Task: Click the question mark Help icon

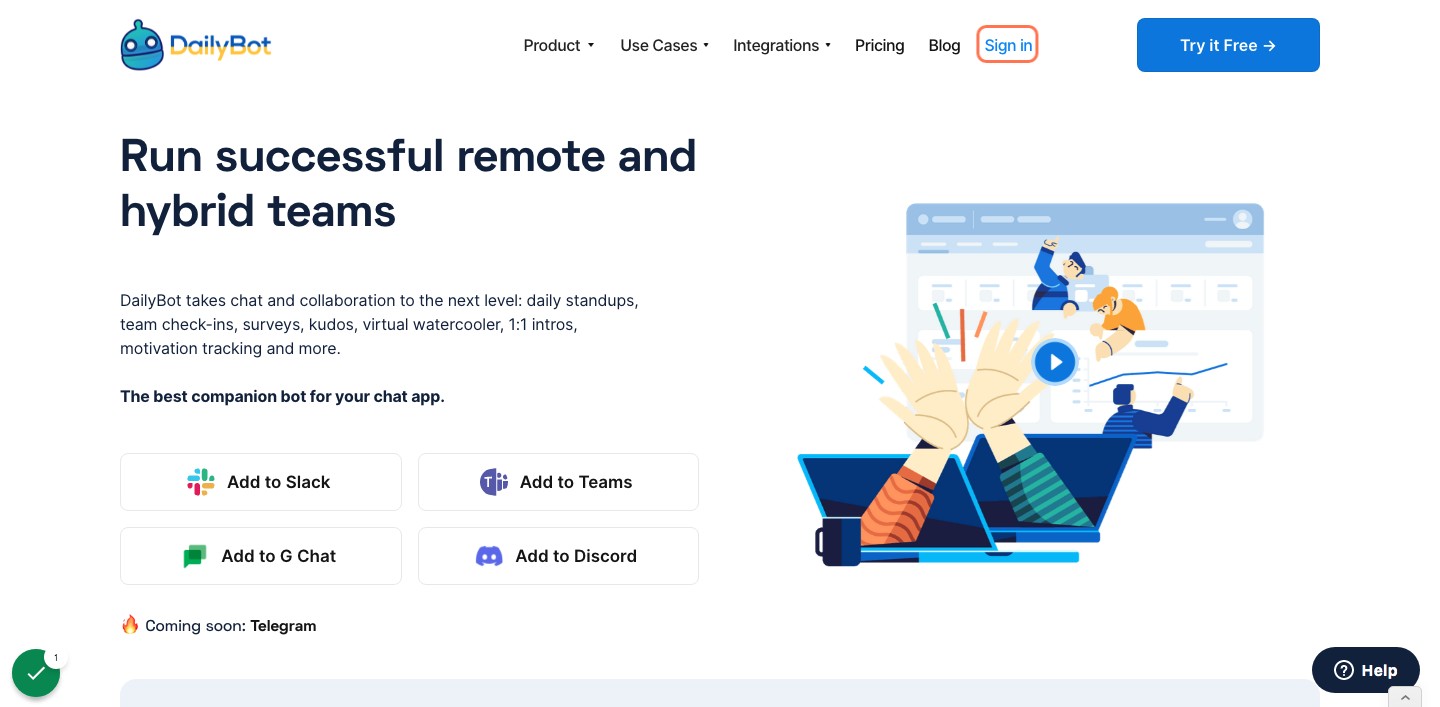Action: [1344, 670]
